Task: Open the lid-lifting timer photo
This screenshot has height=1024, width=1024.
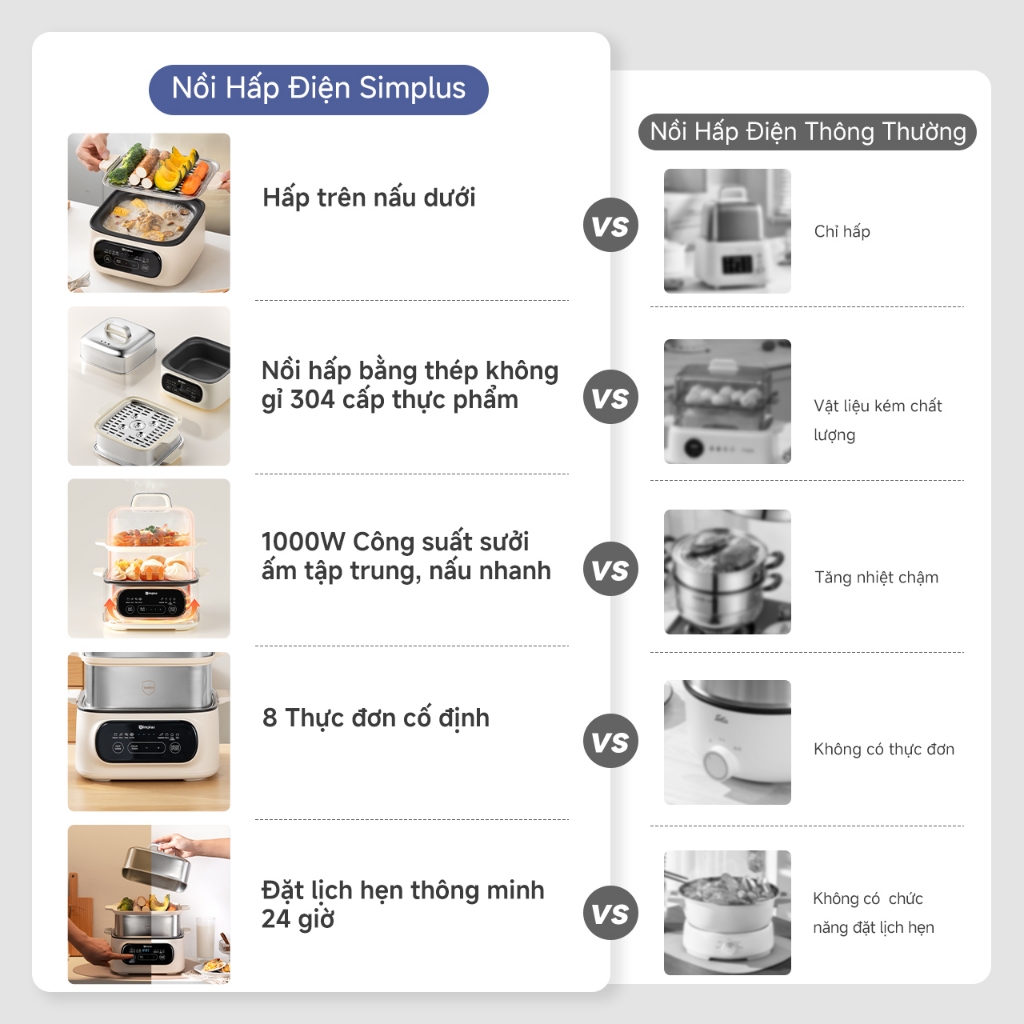Action: pyautogui.click(x=149, y=904)
